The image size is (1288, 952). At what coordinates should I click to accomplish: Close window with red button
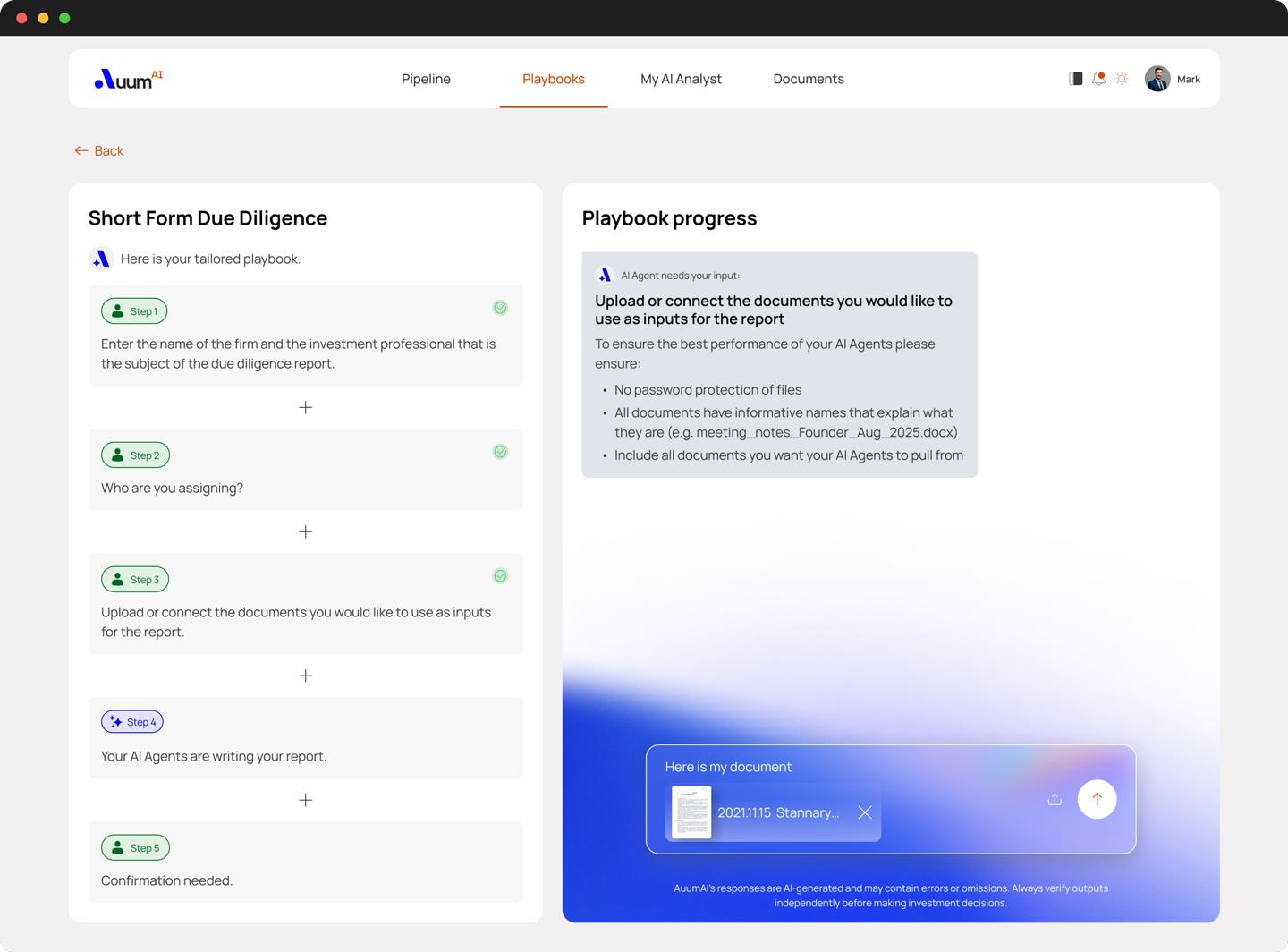coord(21,18)
